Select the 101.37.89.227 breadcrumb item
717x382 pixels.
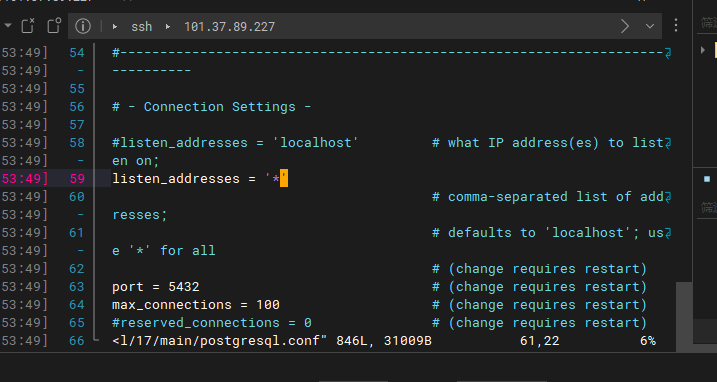(230, 27)
